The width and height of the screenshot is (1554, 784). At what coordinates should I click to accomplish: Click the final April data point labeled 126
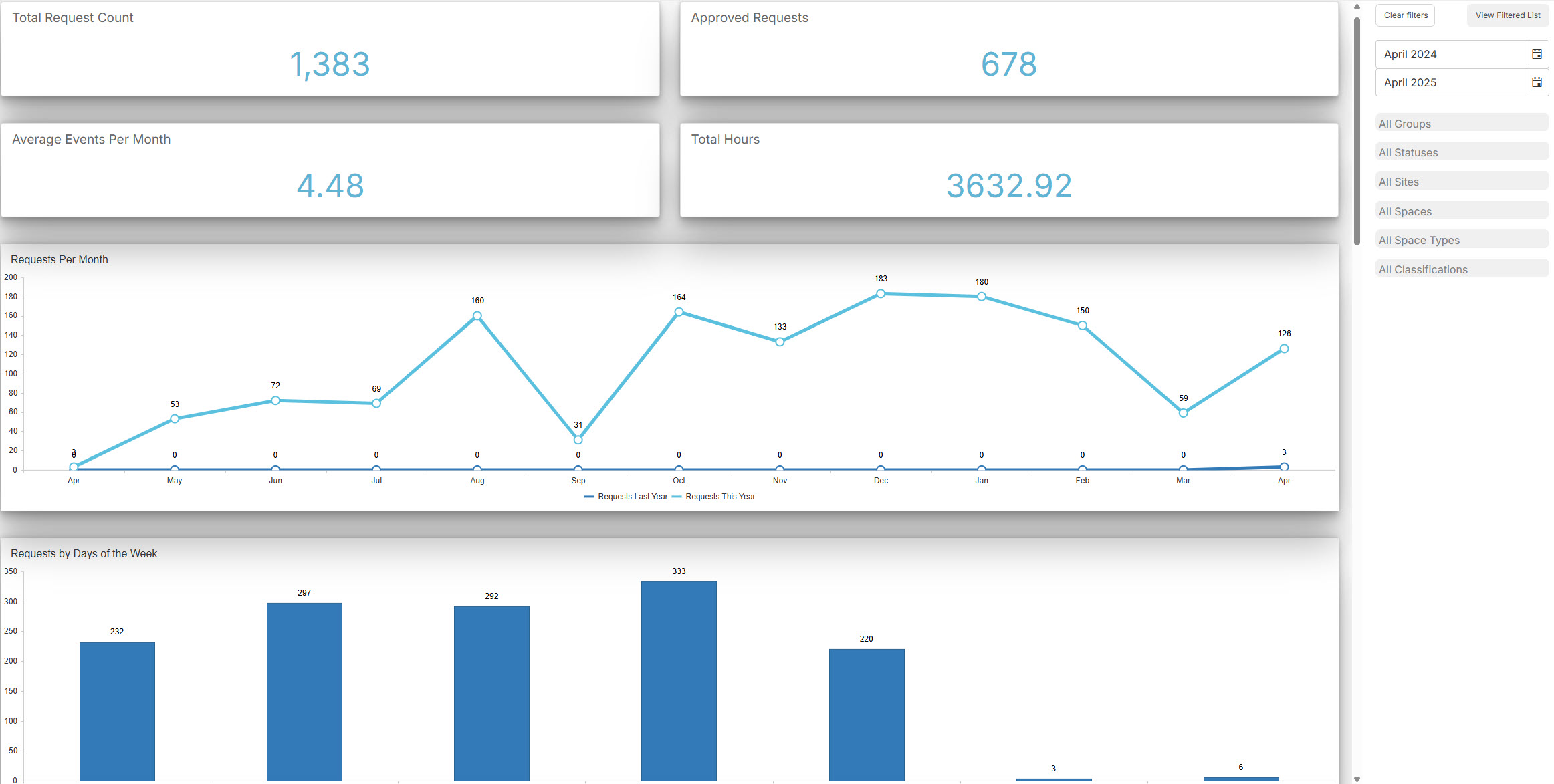(x=1284, y=348)
